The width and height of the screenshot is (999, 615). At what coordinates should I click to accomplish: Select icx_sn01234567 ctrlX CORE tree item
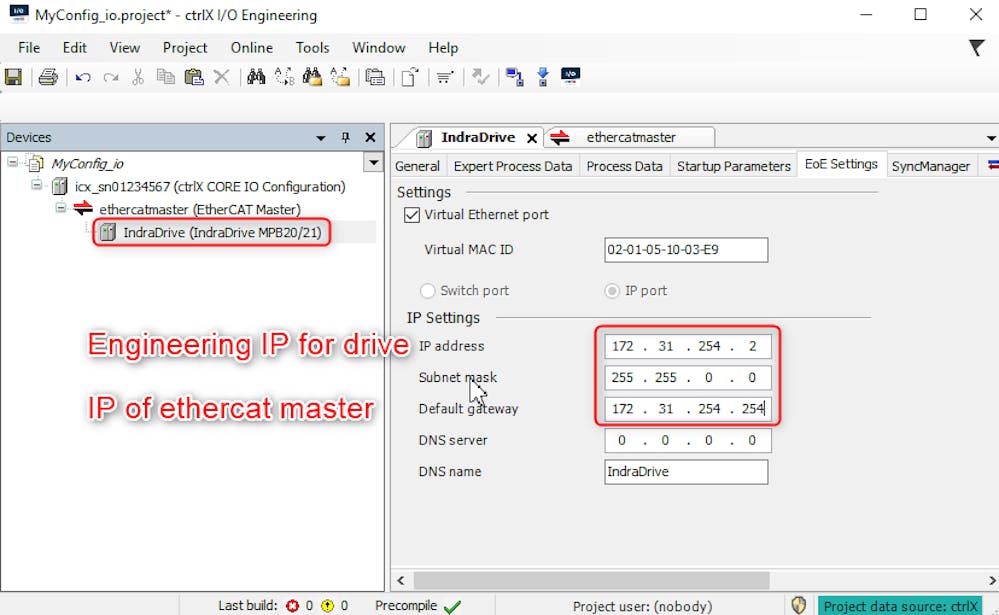pyautogui.click(x=210, y=187)
